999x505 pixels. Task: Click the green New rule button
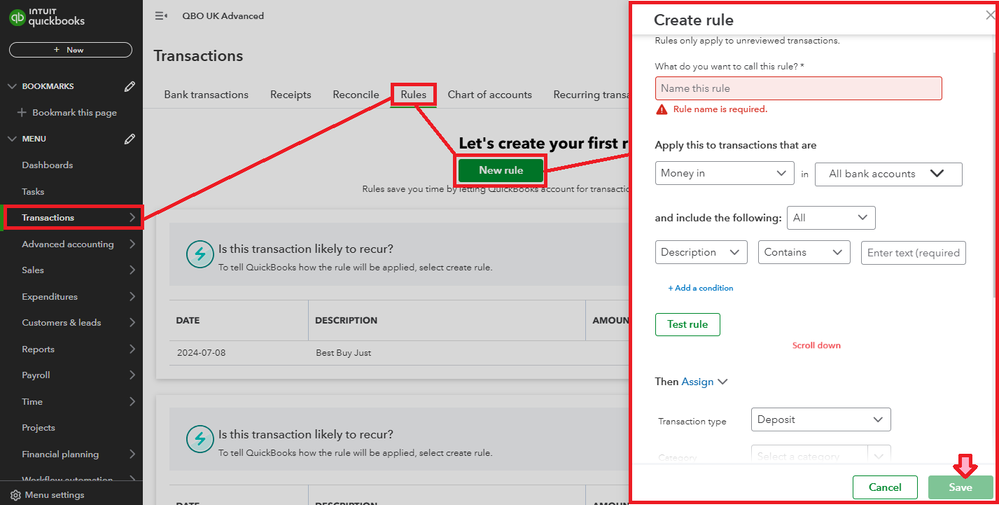(501, 170)
